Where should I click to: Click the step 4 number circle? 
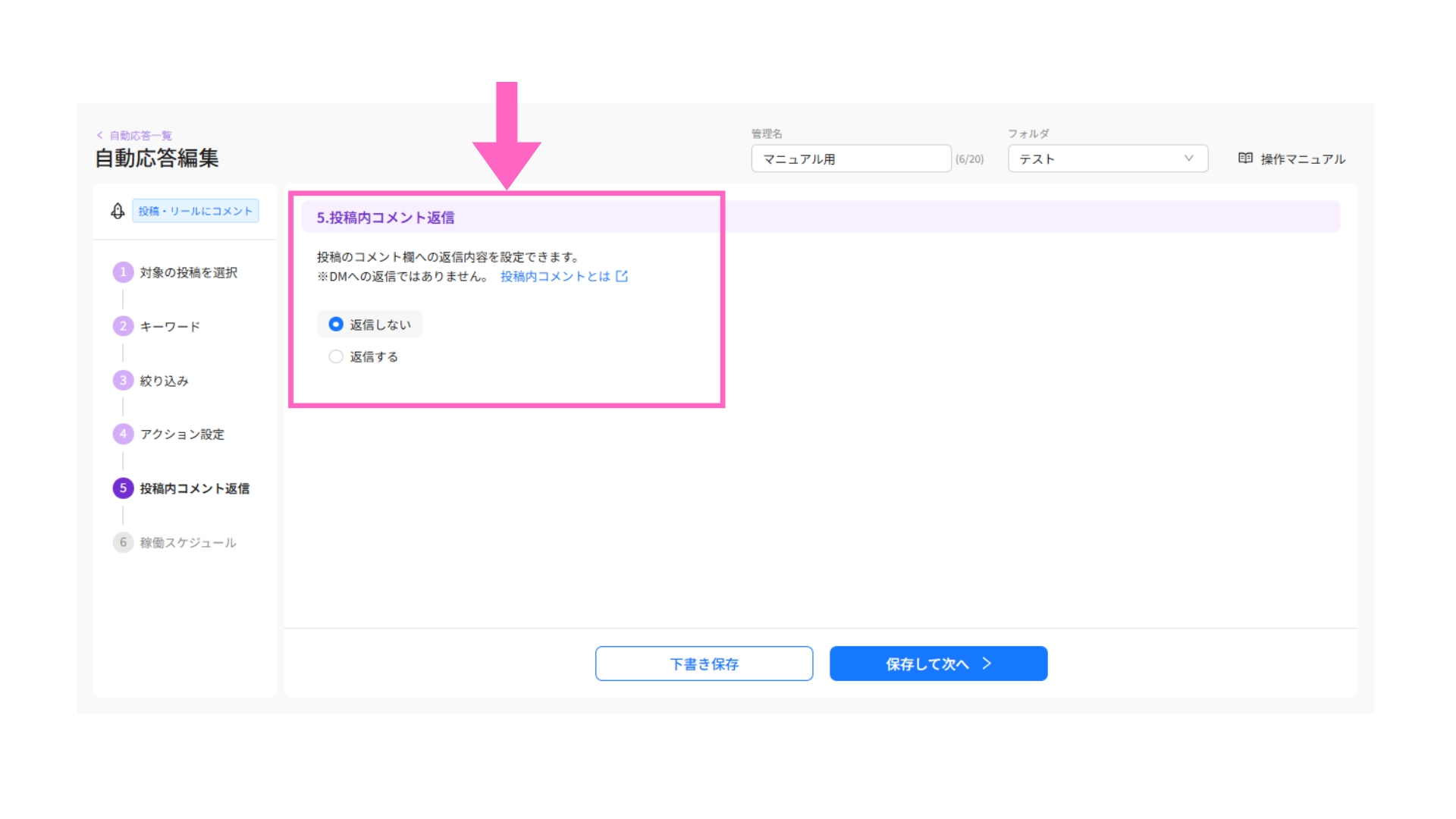(123, 435)
